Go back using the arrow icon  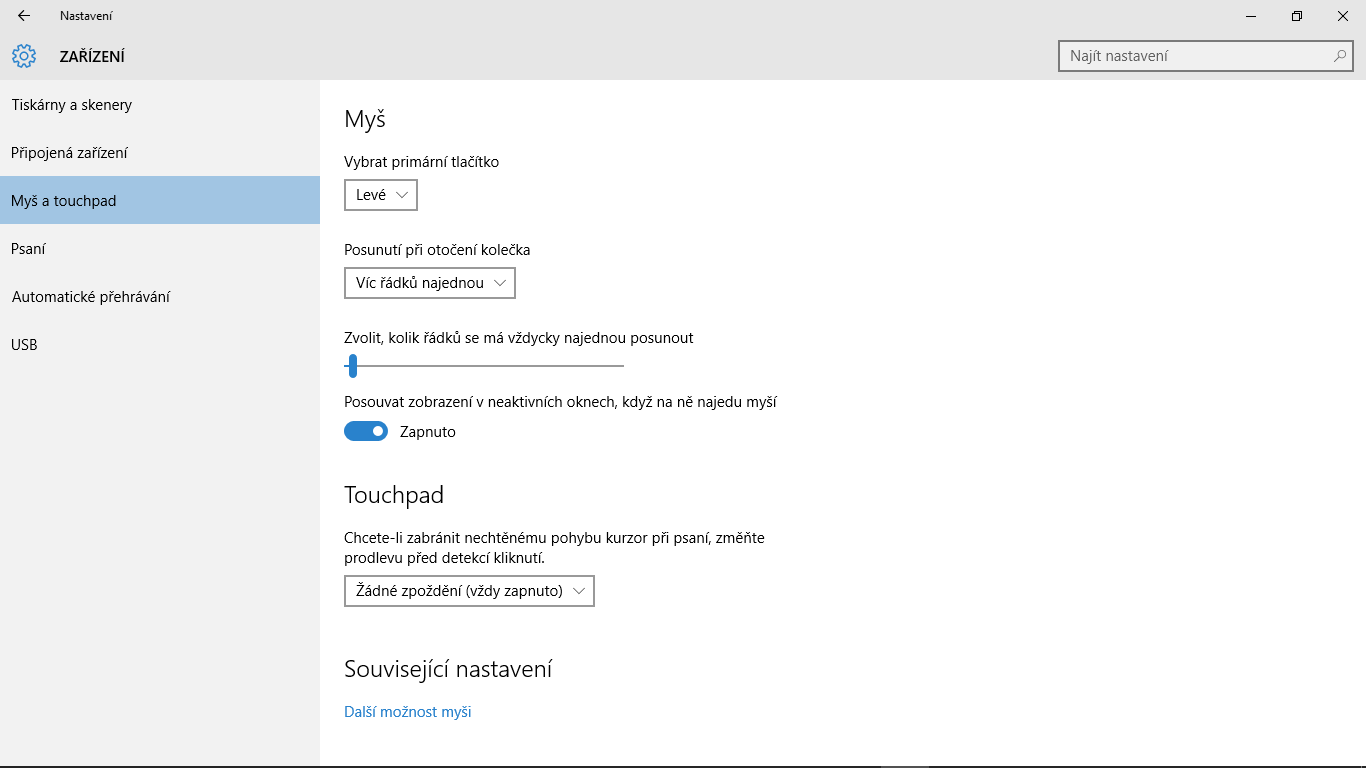pos(24,16)
